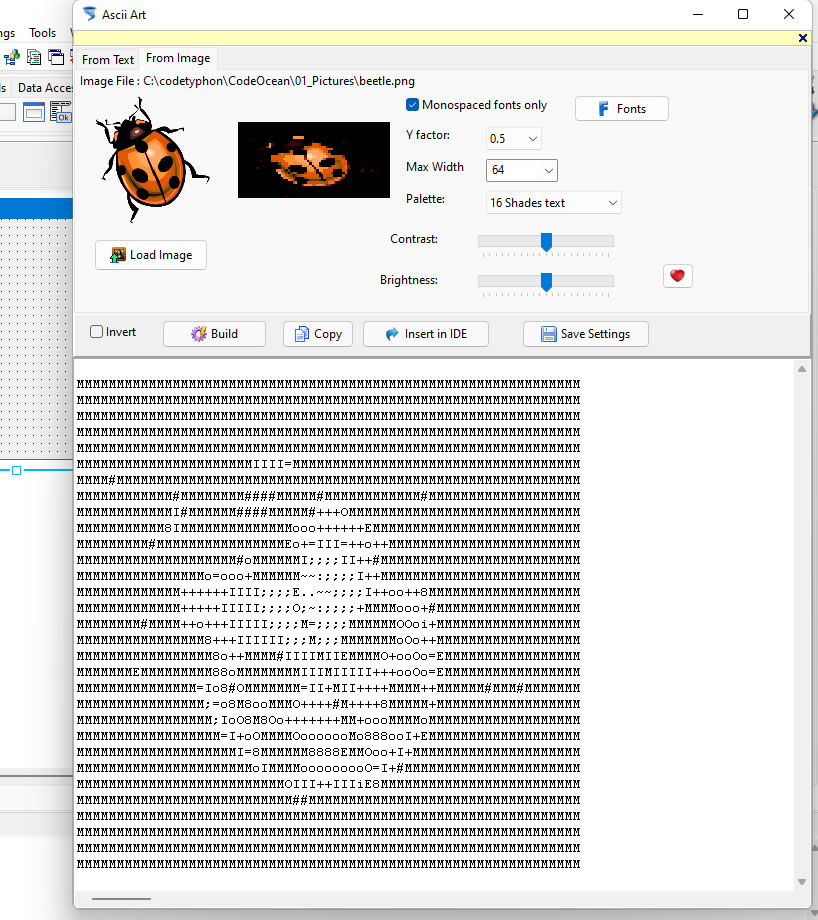The image size is (818, 920).
Task: Switch to the From Text tab
Action: pos(108,60)
